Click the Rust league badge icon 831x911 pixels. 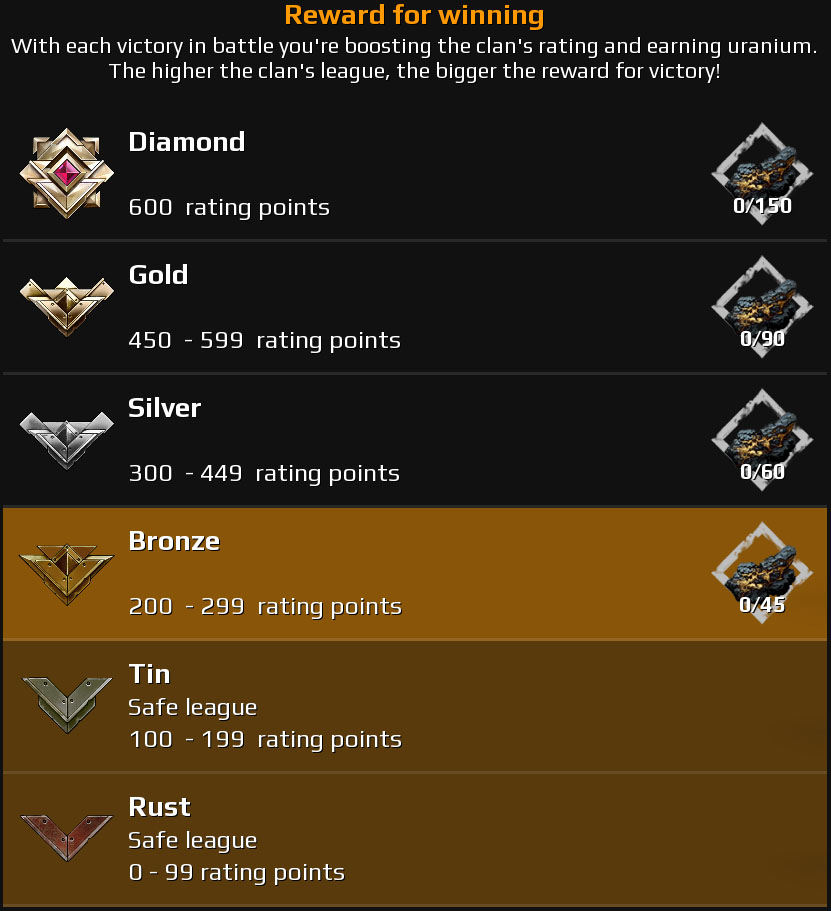coord(67,837)
